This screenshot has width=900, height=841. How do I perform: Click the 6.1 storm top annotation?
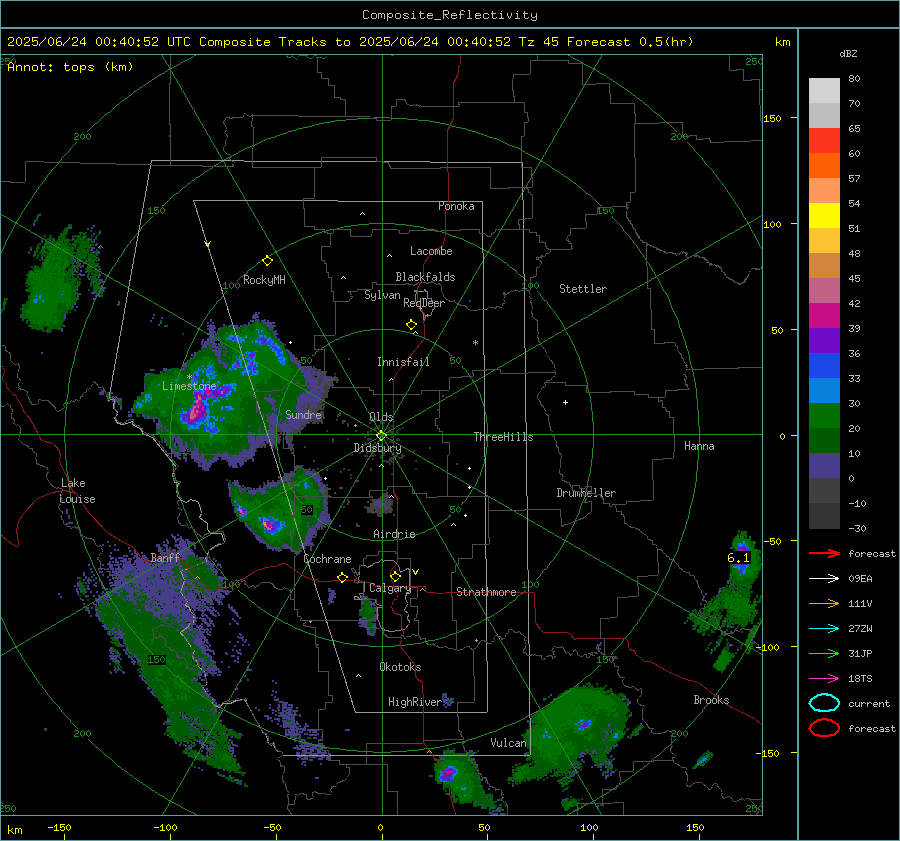coord(738,558)
